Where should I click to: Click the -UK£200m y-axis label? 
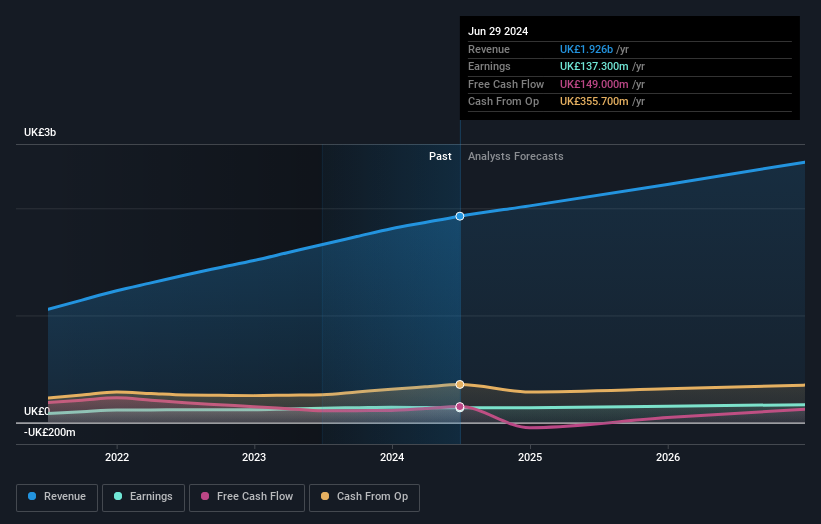click(50, 432)
